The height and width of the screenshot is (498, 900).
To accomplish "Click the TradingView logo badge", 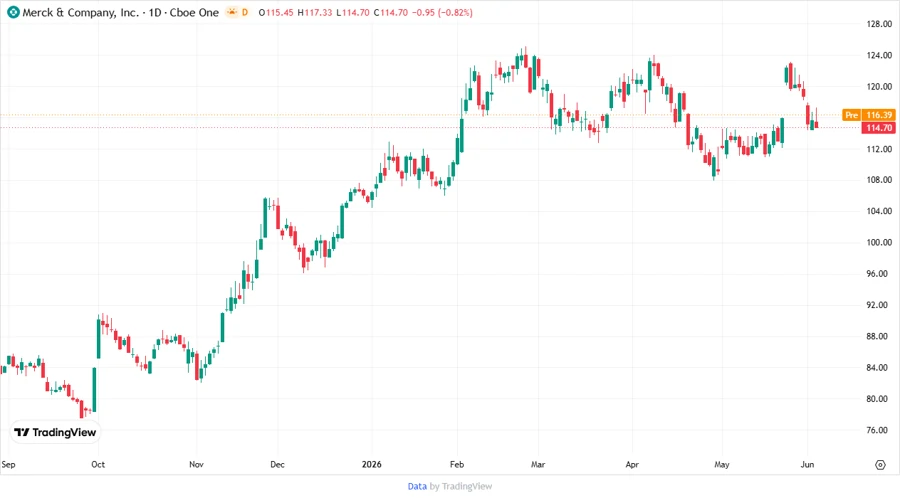I will [x=55, y=433].
